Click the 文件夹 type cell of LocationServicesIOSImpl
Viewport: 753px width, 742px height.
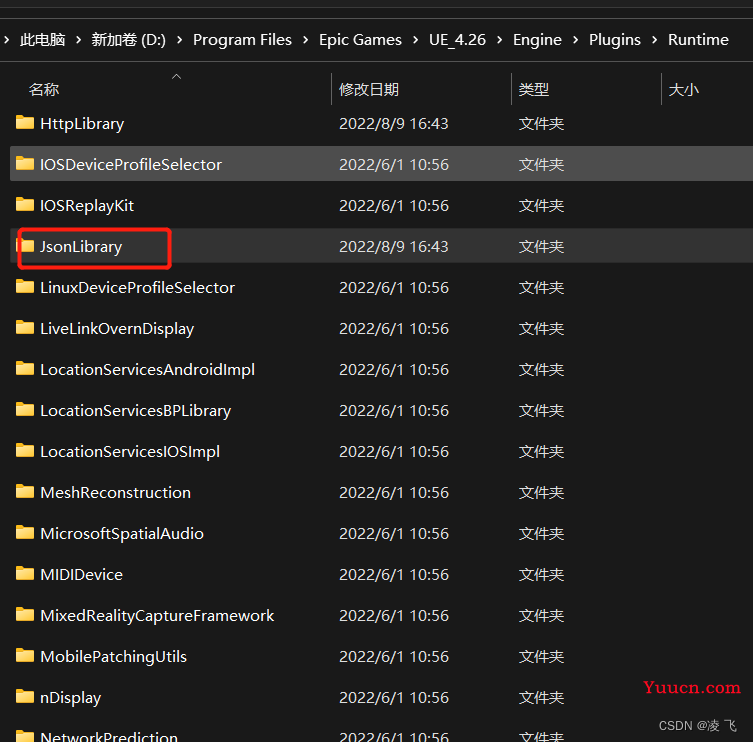(x=541, y=452)
